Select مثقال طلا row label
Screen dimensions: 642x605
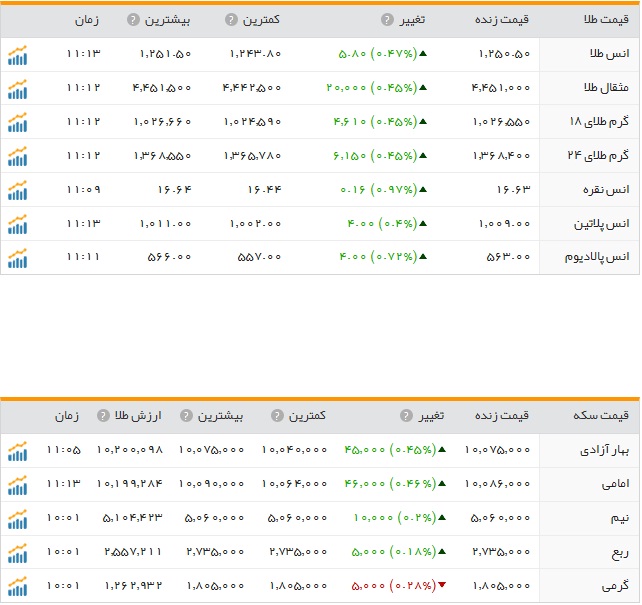606,87
